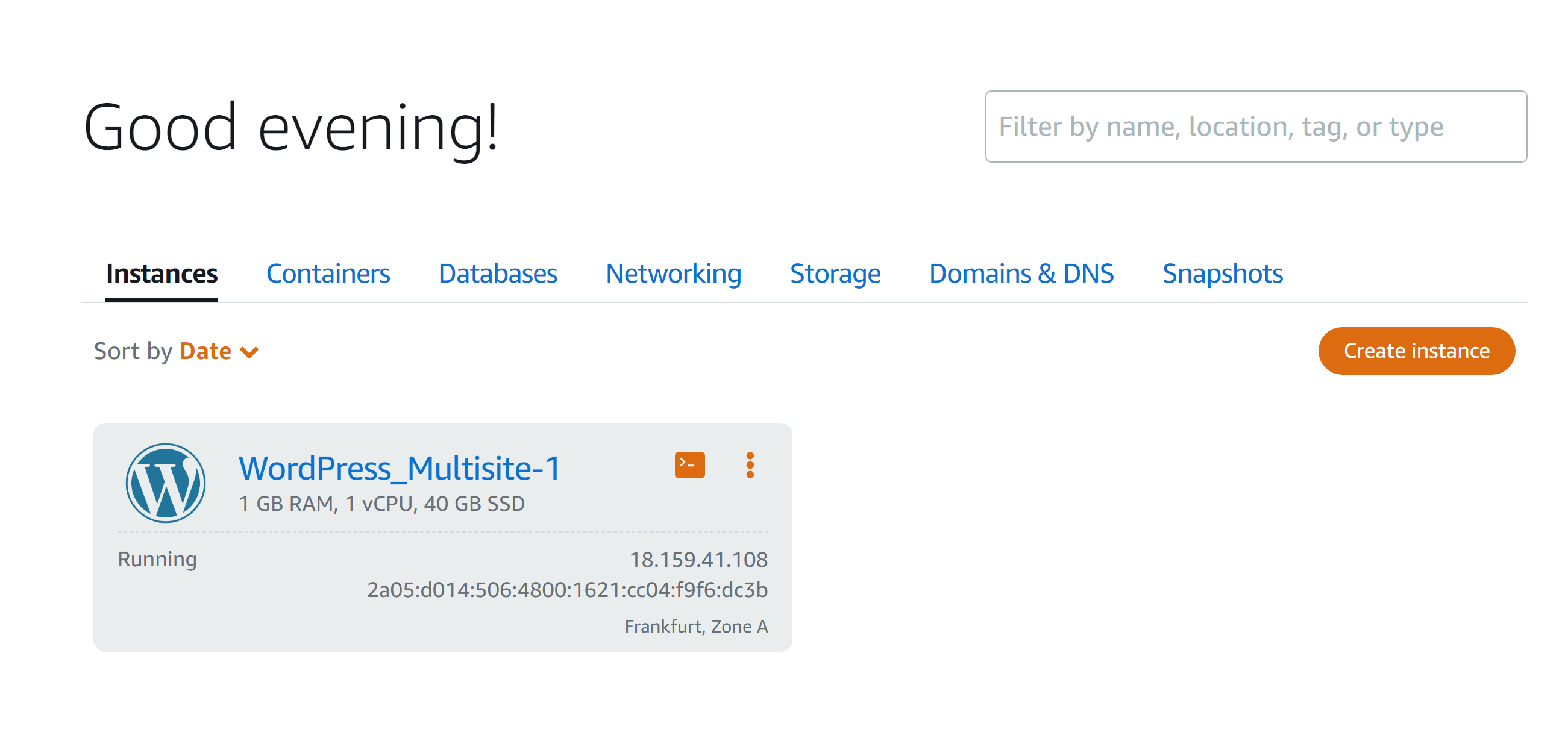View the Storage tab
Screen dimensions: 1568x747
coord(835,273)
